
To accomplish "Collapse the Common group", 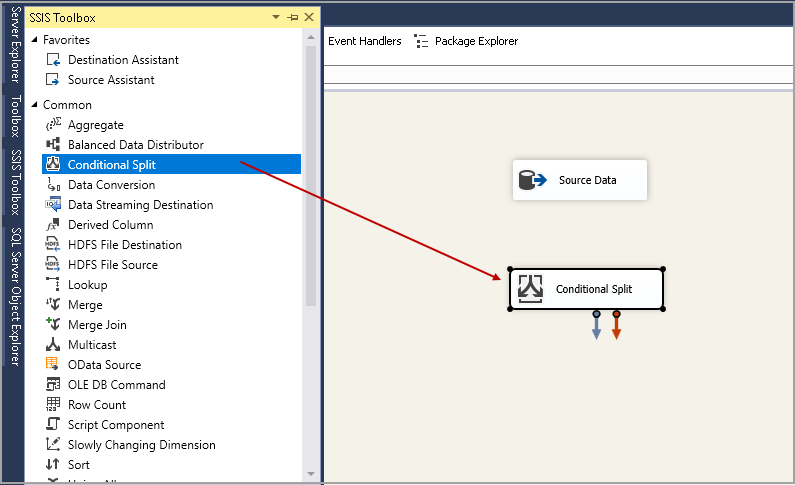I will tap(34, 105).
